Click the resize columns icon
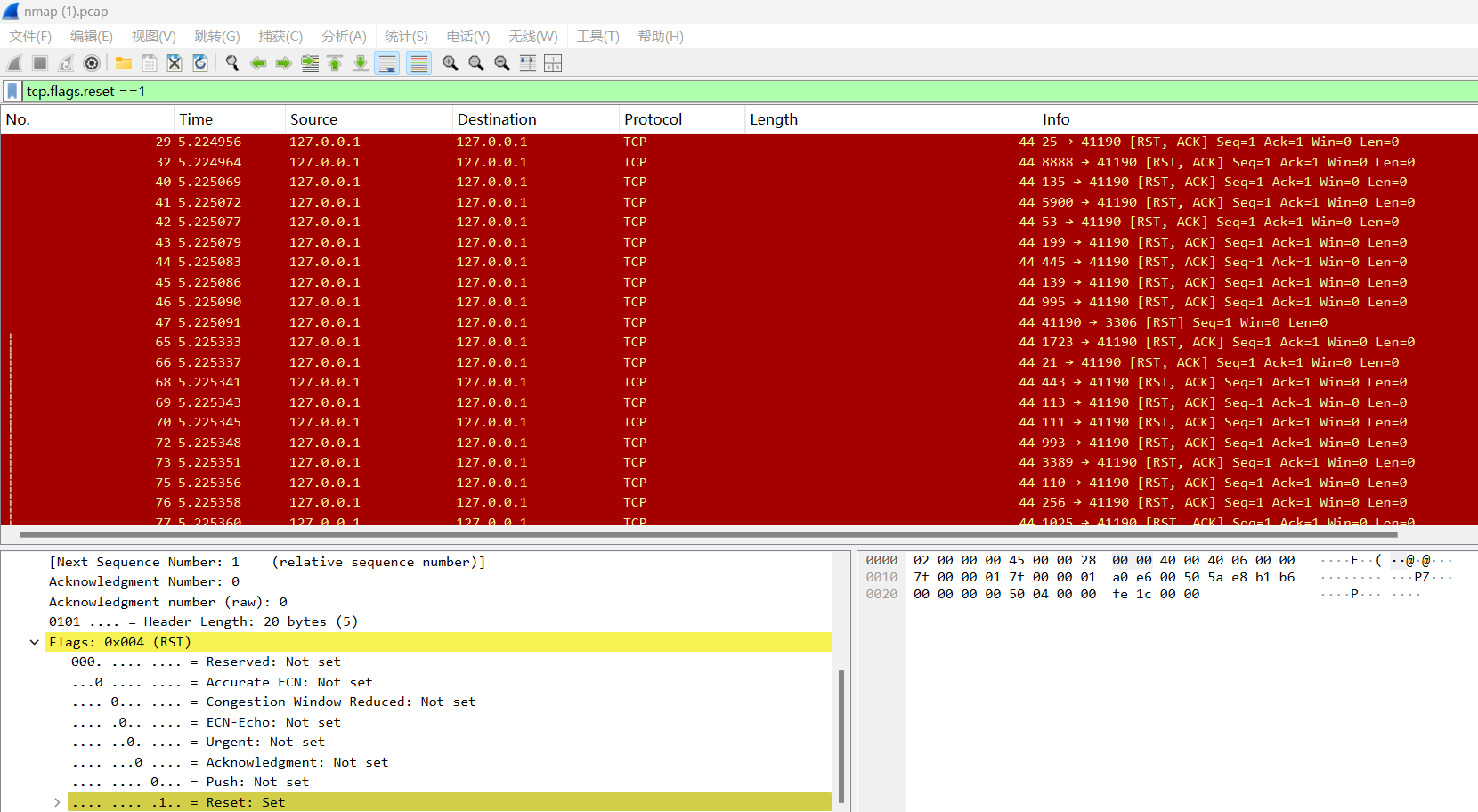This screenshot has width=1478, height=812. point(528,63)
